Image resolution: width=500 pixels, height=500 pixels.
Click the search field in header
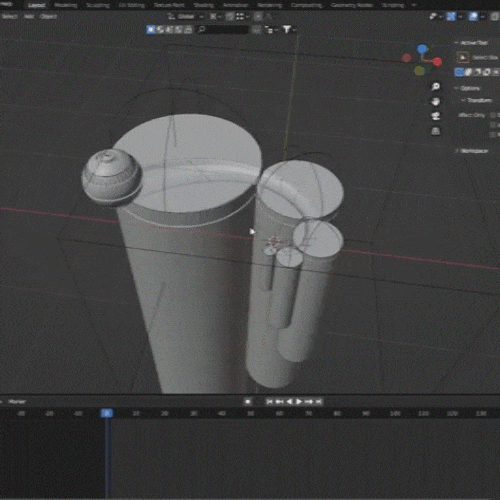tap(223, 29)
